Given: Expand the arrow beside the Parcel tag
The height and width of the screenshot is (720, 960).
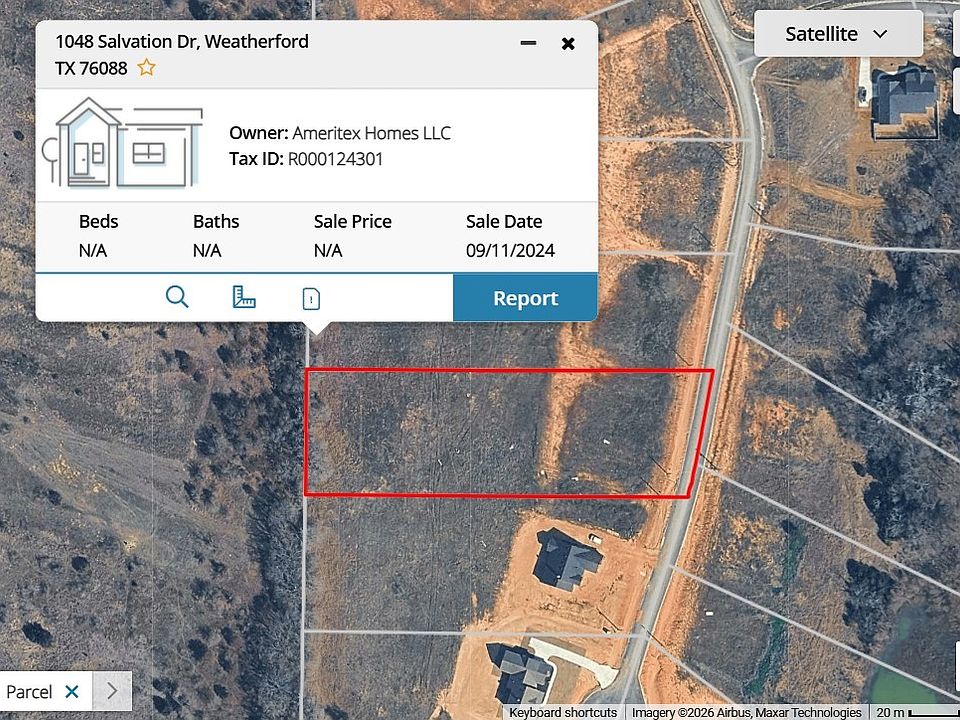Looking at the screenshot, I should [112, 691].
